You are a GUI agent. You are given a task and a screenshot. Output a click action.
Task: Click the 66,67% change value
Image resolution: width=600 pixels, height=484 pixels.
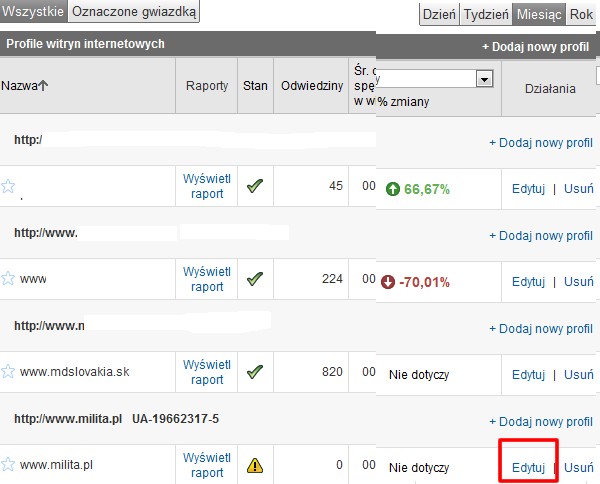point(427,189)
